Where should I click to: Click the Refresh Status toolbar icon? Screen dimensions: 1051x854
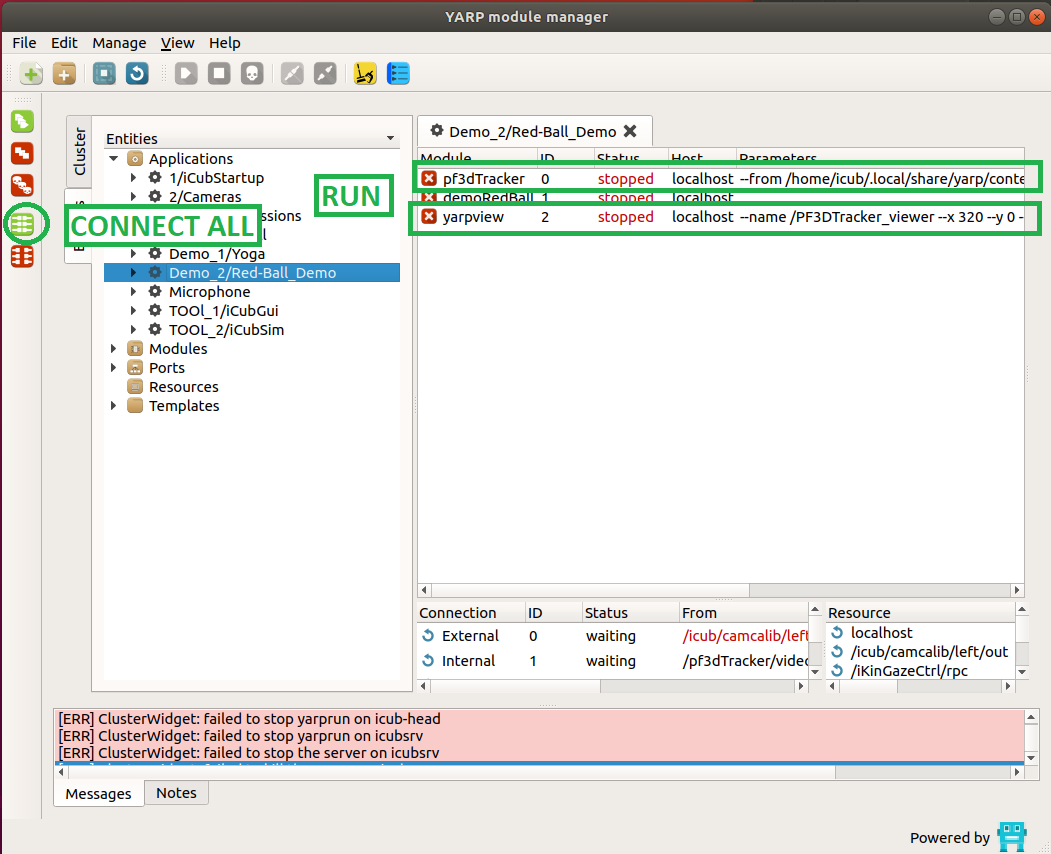click(x=137, y=74)
